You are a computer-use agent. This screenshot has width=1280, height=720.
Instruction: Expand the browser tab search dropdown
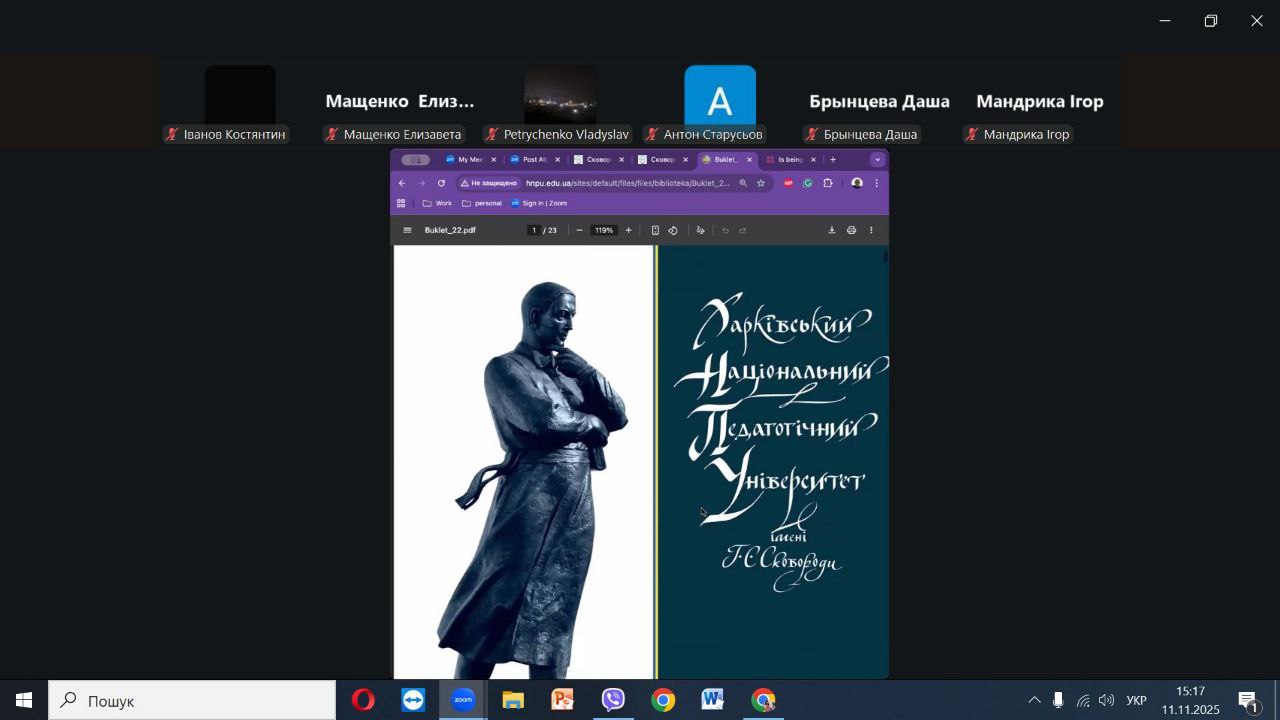(x=877, y=159)
